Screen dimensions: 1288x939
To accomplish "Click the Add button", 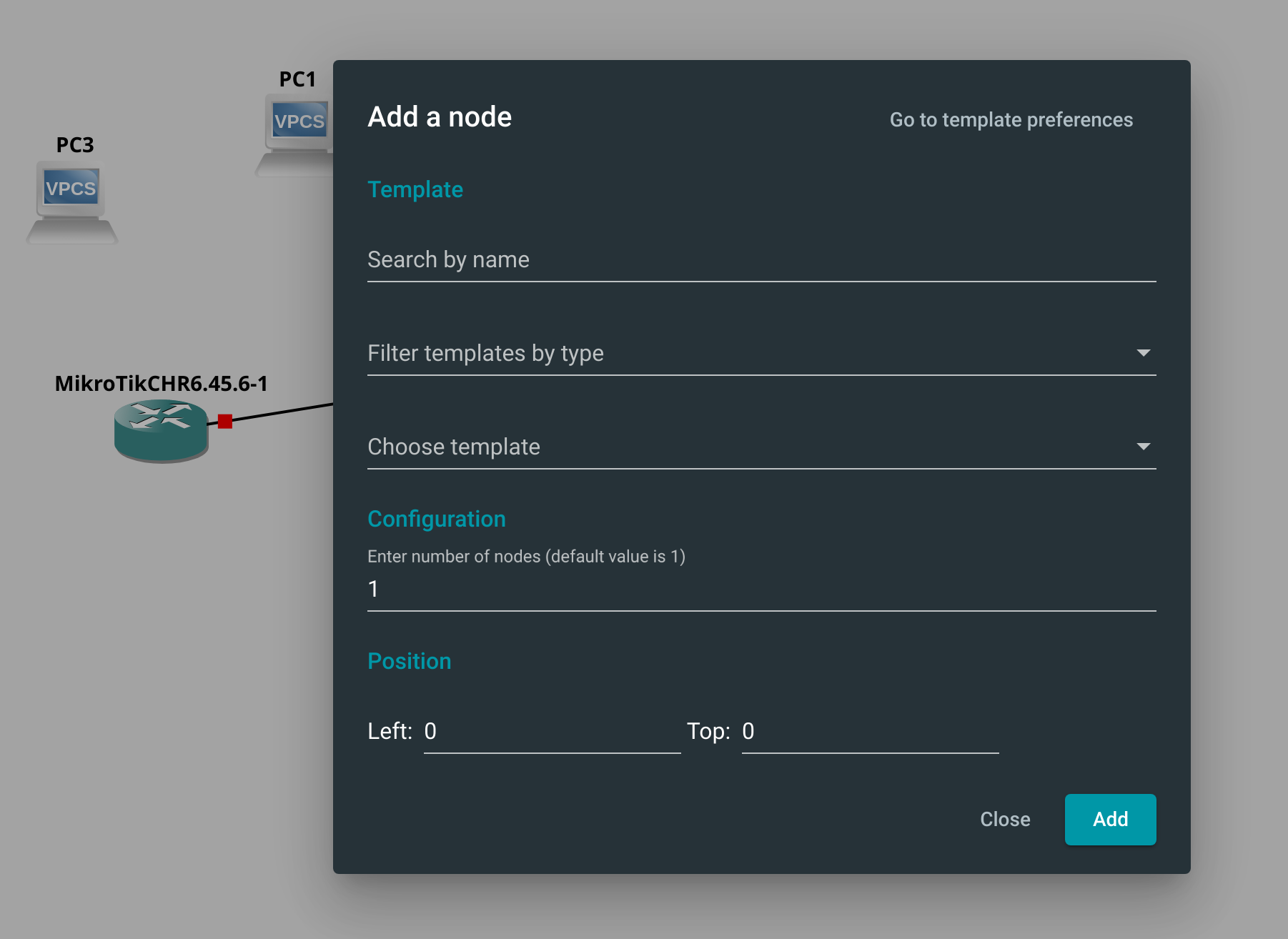I will point(1110,820).
